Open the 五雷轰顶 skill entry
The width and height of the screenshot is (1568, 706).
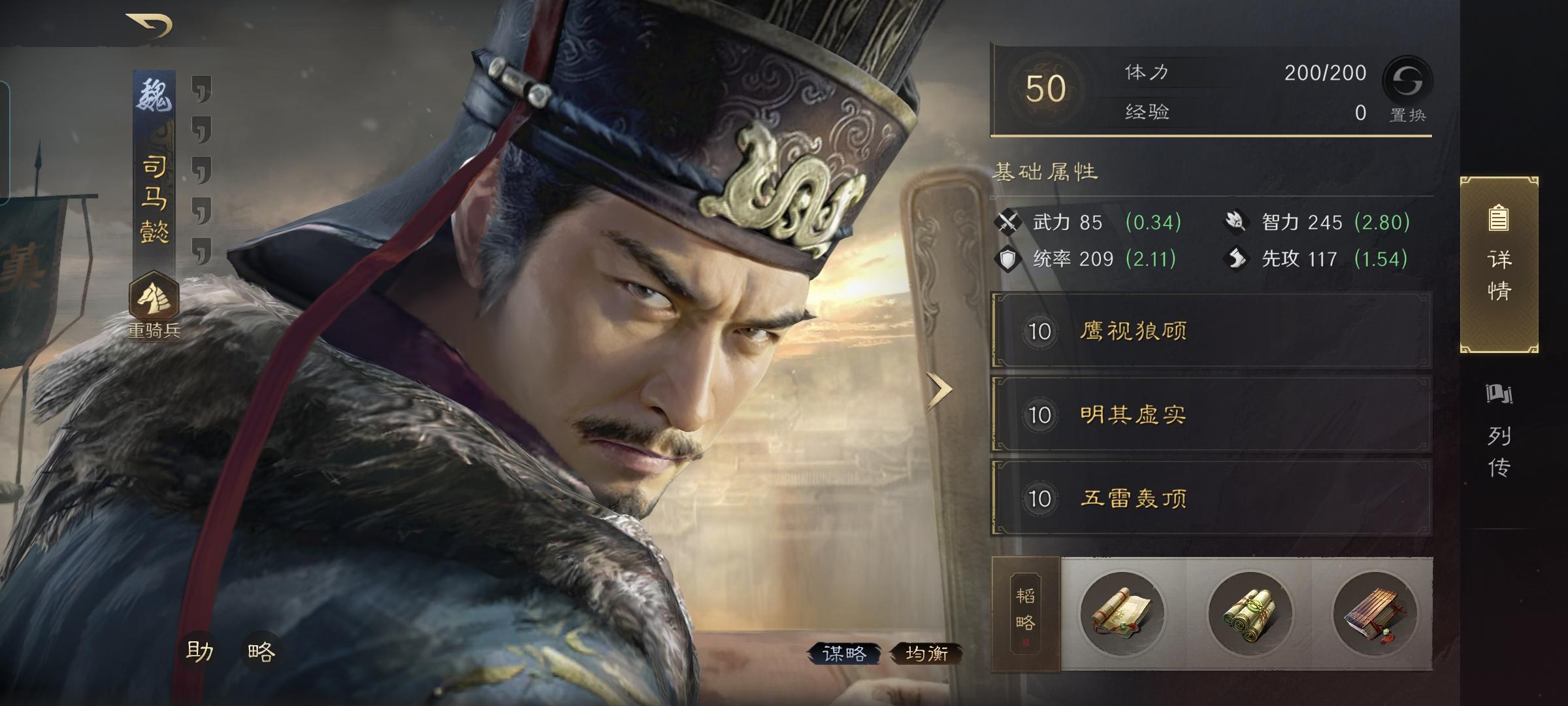tap(1211, 498)
